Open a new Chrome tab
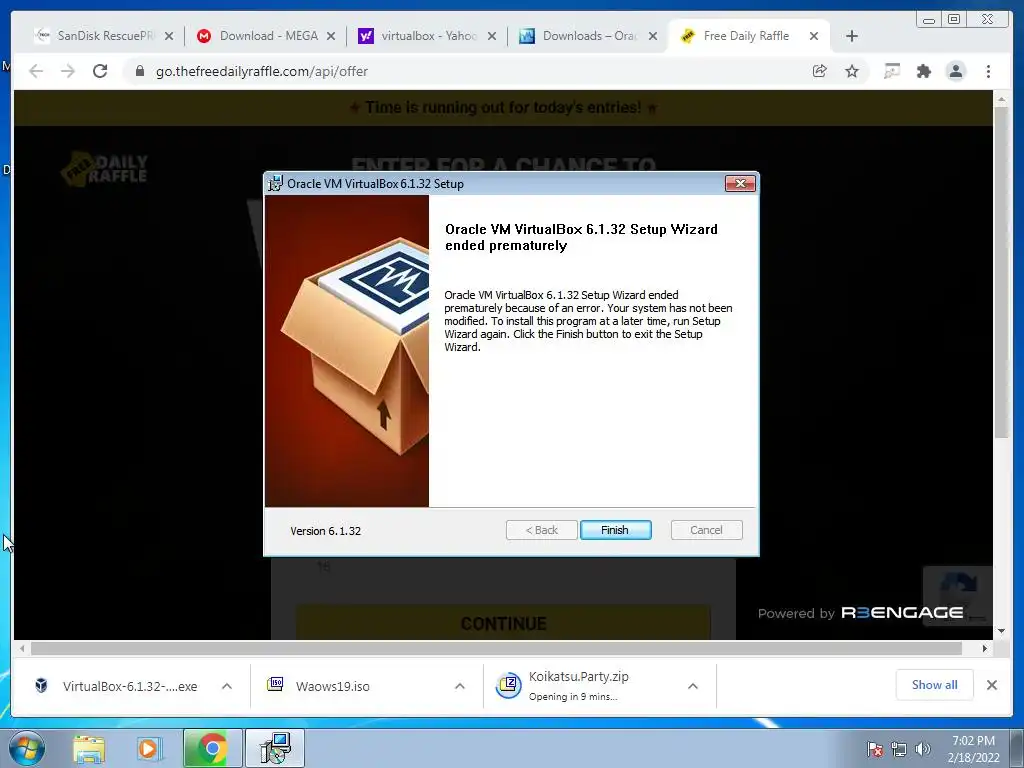This screenshot has height=768, width=1024. click(x=852, y=36)
